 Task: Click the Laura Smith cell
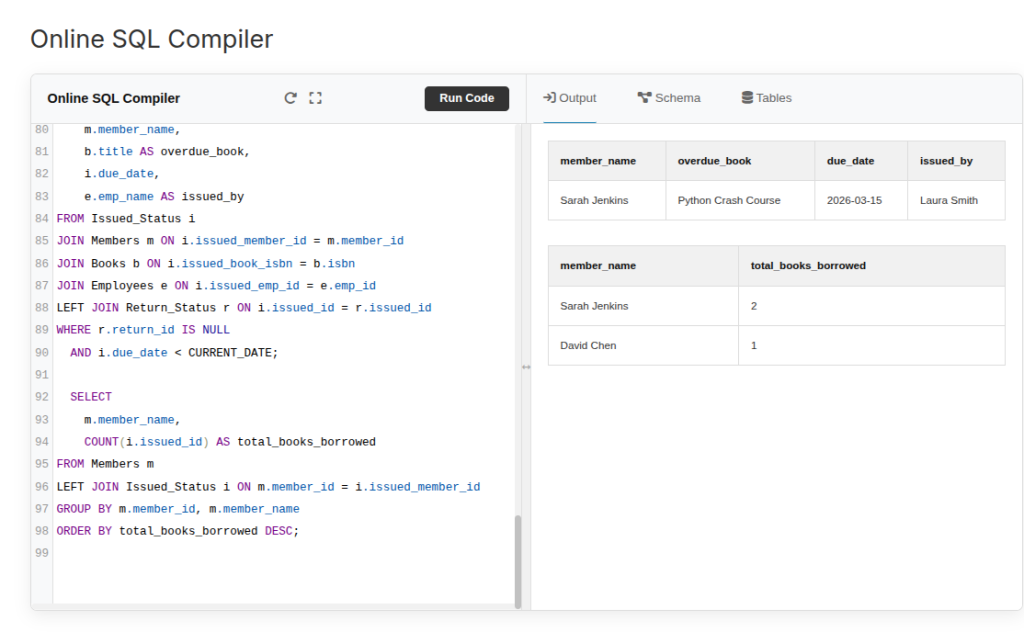pos(949,201)
